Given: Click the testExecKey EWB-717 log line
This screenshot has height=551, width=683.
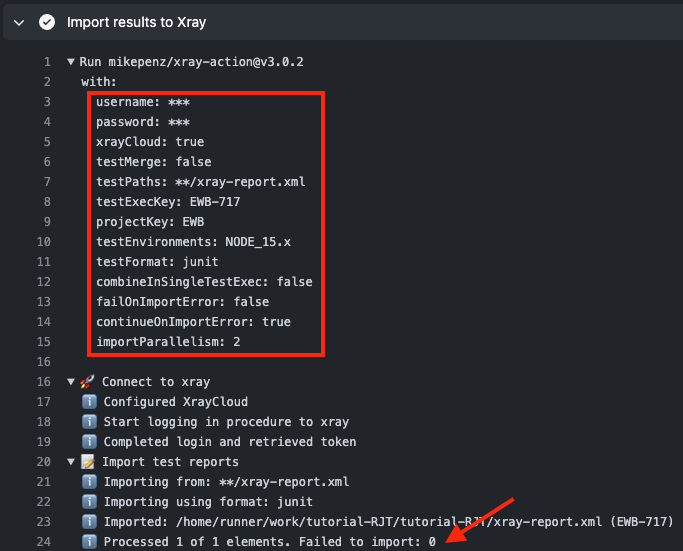Looking at the screenshot, I should click(x=168, y=202).
